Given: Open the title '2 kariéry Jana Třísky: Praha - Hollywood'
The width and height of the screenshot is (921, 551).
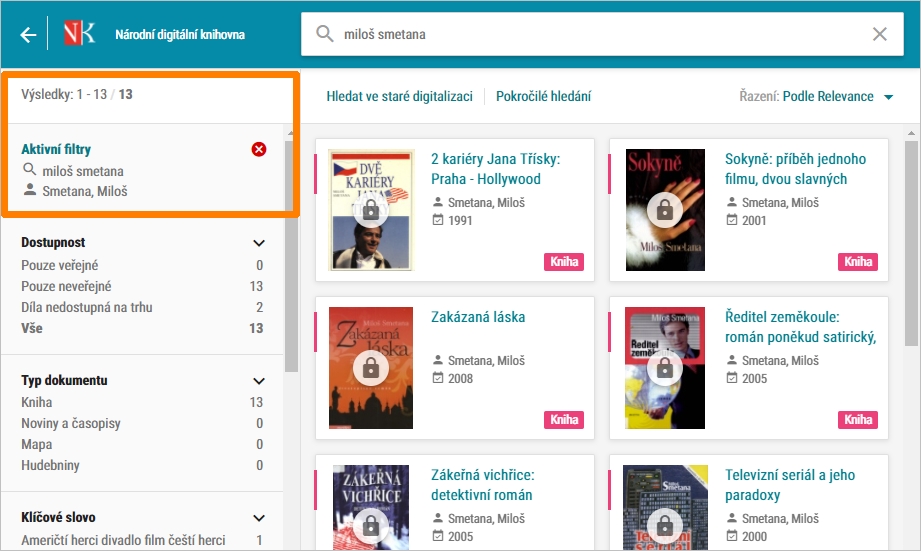Looking at the screenshot, I should tap(496, 169).
